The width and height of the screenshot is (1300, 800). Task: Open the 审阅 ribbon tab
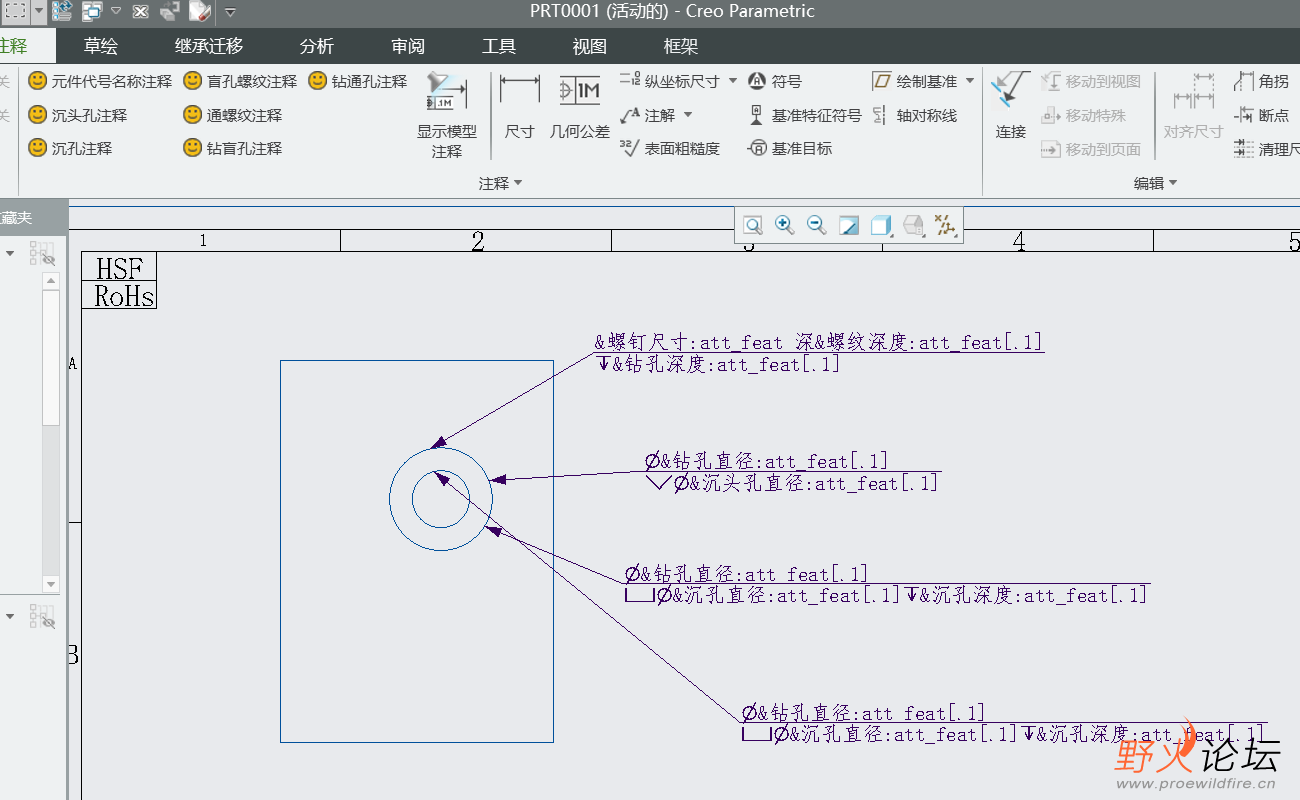point(408,46)
